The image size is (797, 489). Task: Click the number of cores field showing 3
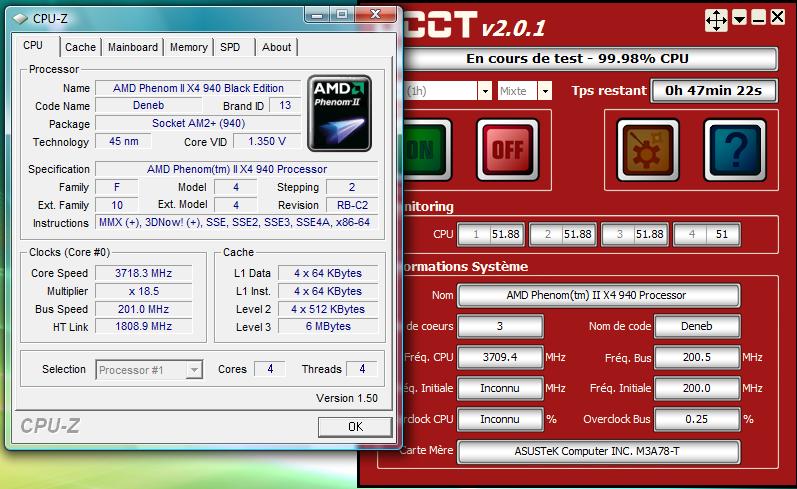500,326
